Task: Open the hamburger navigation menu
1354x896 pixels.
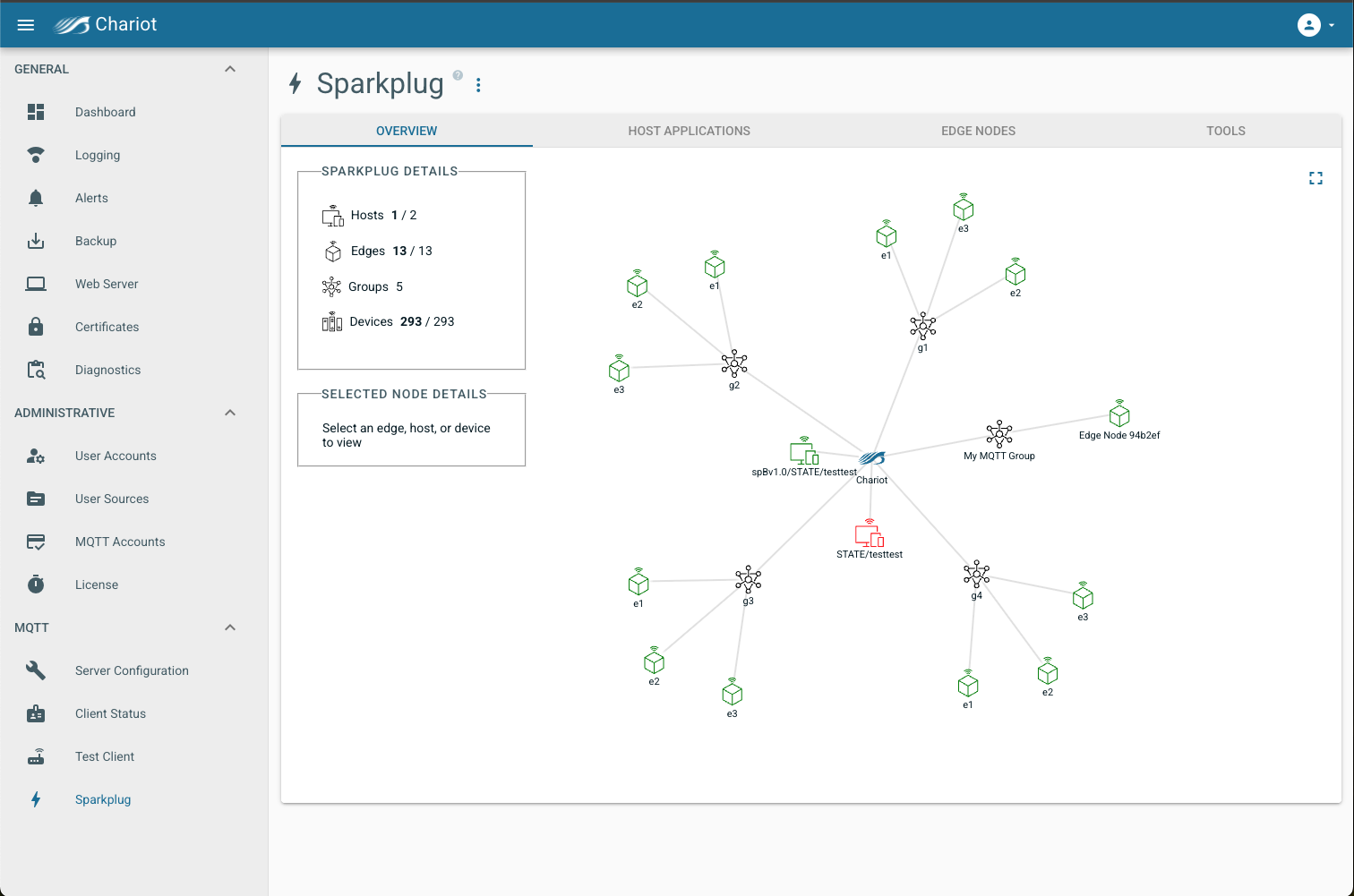Action: click(26, 25)
